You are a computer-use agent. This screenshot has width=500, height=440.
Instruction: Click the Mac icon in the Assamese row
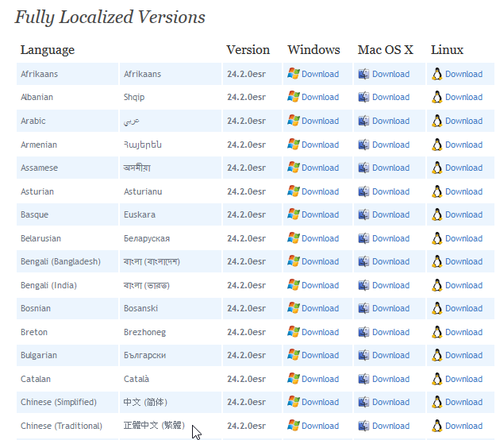(x=364, y=168)
